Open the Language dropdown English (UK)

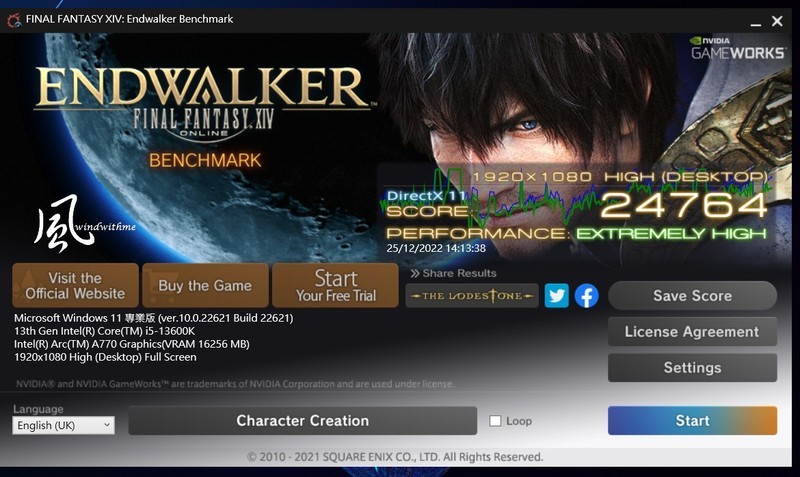63,425
